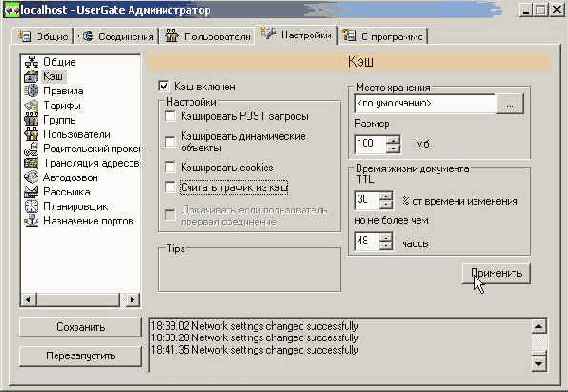Open the Тарифы section icon
The height and width of the screenshot is (392, 568).
click(31, 105)
